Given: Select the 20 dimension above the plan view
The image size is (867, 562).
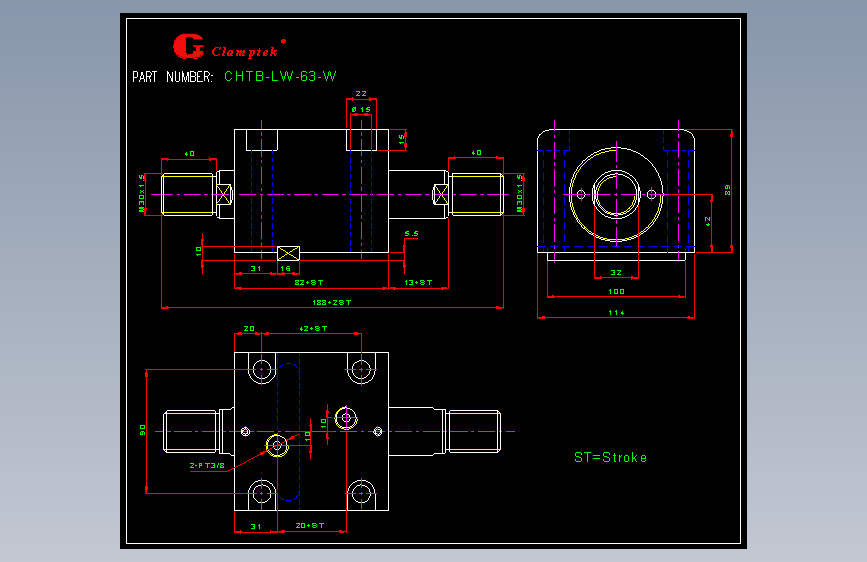Looking at the screenshot, I should [x=249, y=328].
